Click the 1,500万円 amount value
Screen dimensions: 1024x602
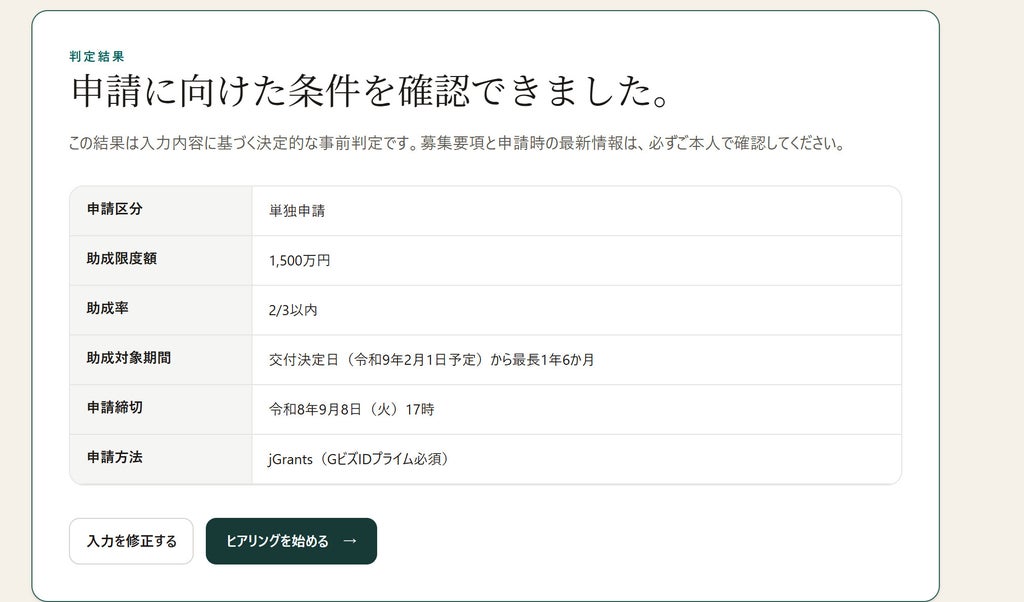click(x=299, y=261)
